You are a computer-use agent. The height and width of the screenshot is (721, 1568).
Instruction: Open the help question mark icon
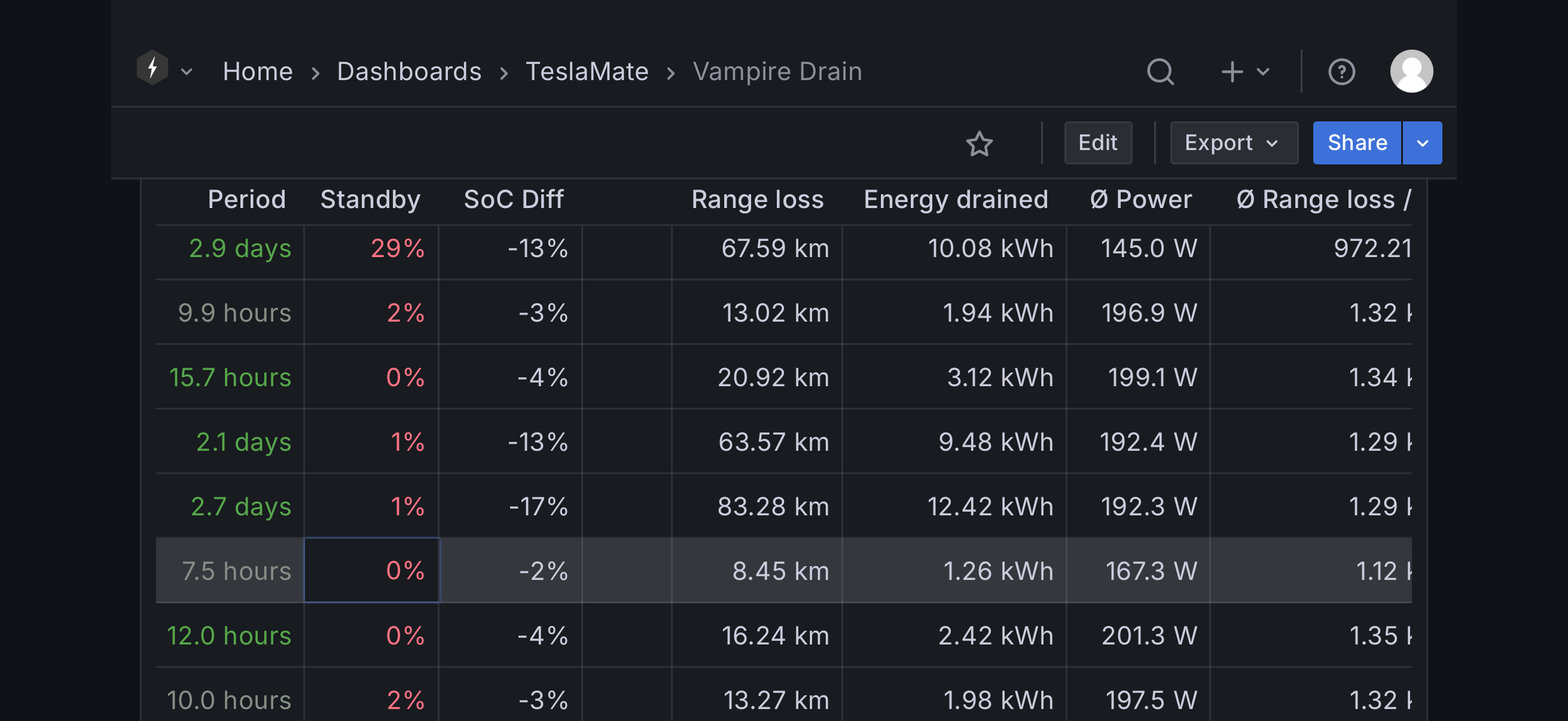(x=1341, y=72)
